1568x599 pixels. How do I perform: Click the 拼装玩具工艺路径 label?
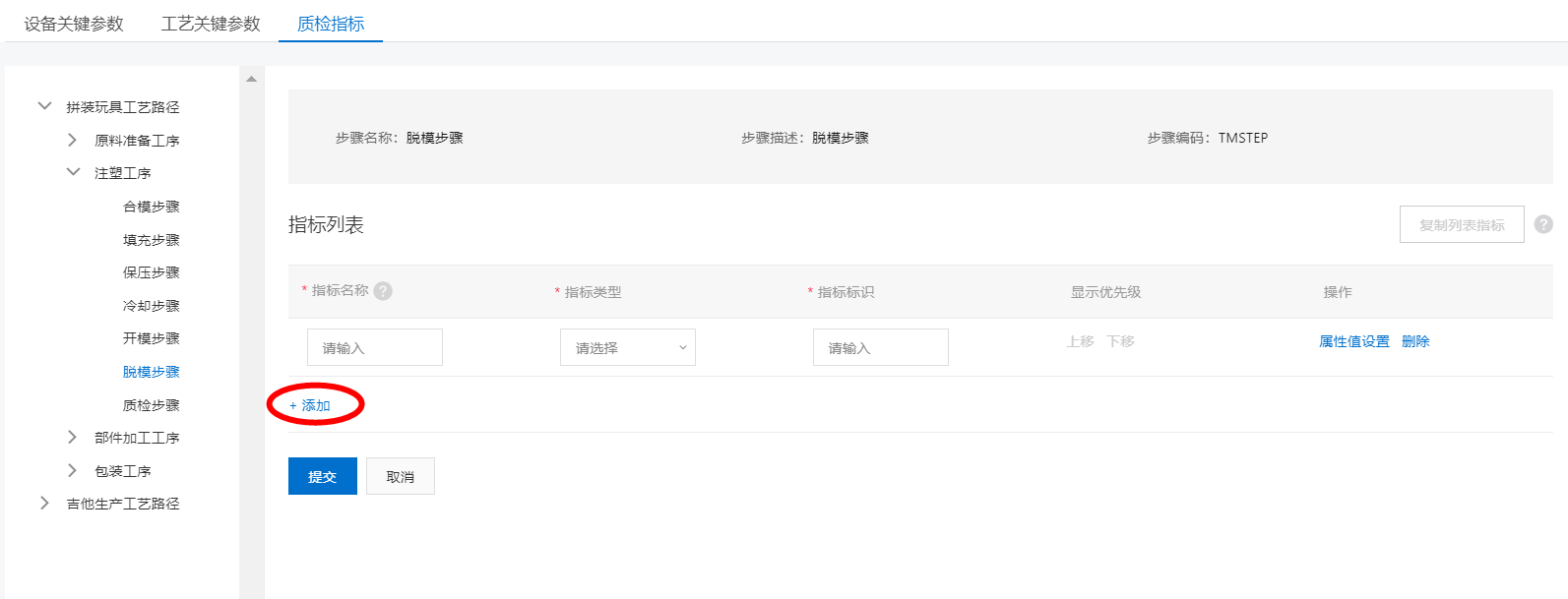pyautogui.click(x=123, y=107)
